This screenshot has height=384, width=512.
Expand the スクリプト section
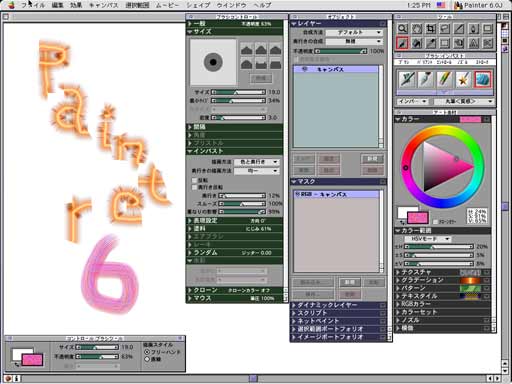[x=294, y=313]
